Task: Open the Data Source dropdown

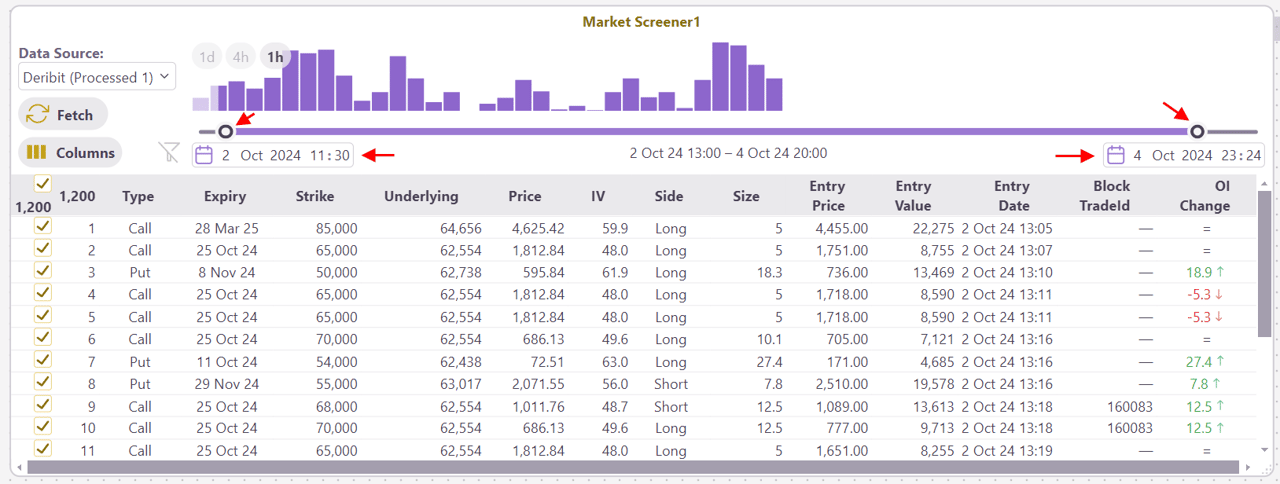Action: click(97, 77)
